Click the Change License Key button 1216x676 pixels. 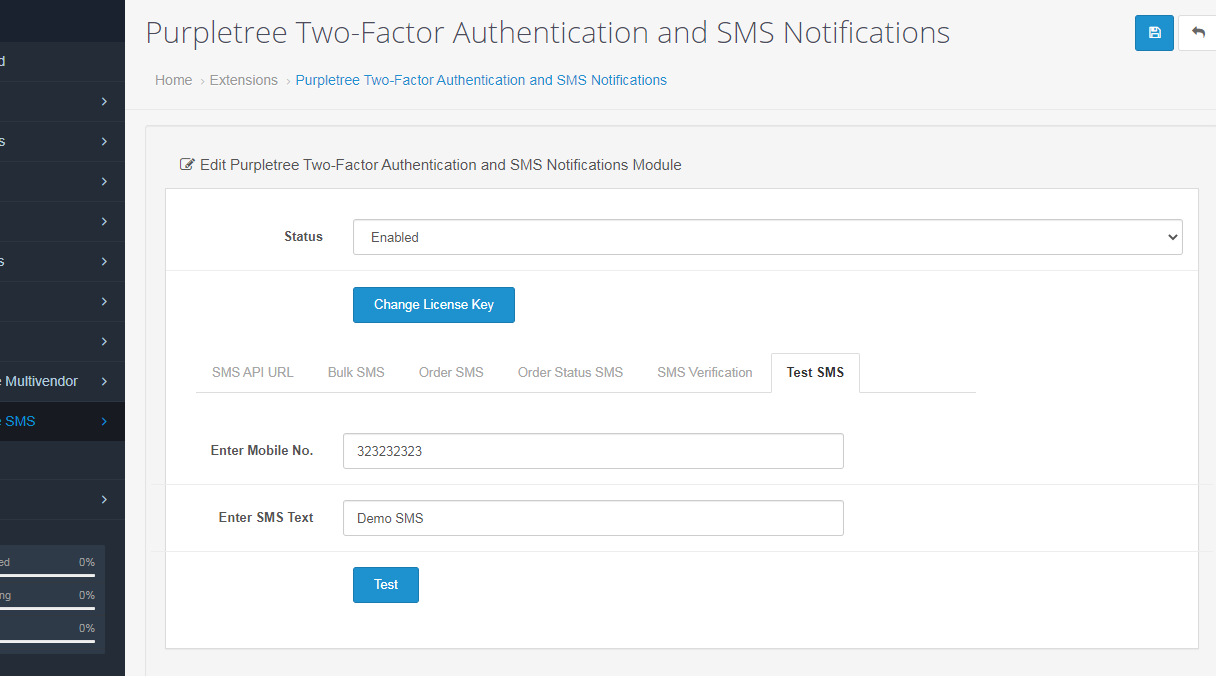(x=434, y=305)
